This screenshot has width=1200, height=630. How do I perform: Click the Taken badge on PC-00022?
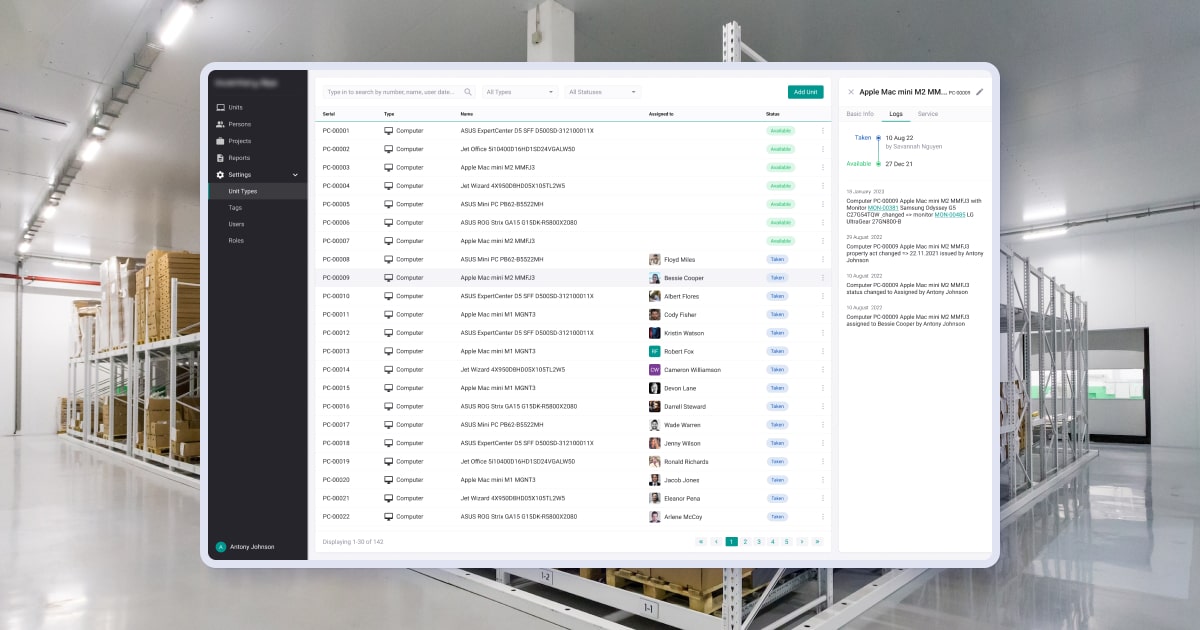[x=778, y=516]
